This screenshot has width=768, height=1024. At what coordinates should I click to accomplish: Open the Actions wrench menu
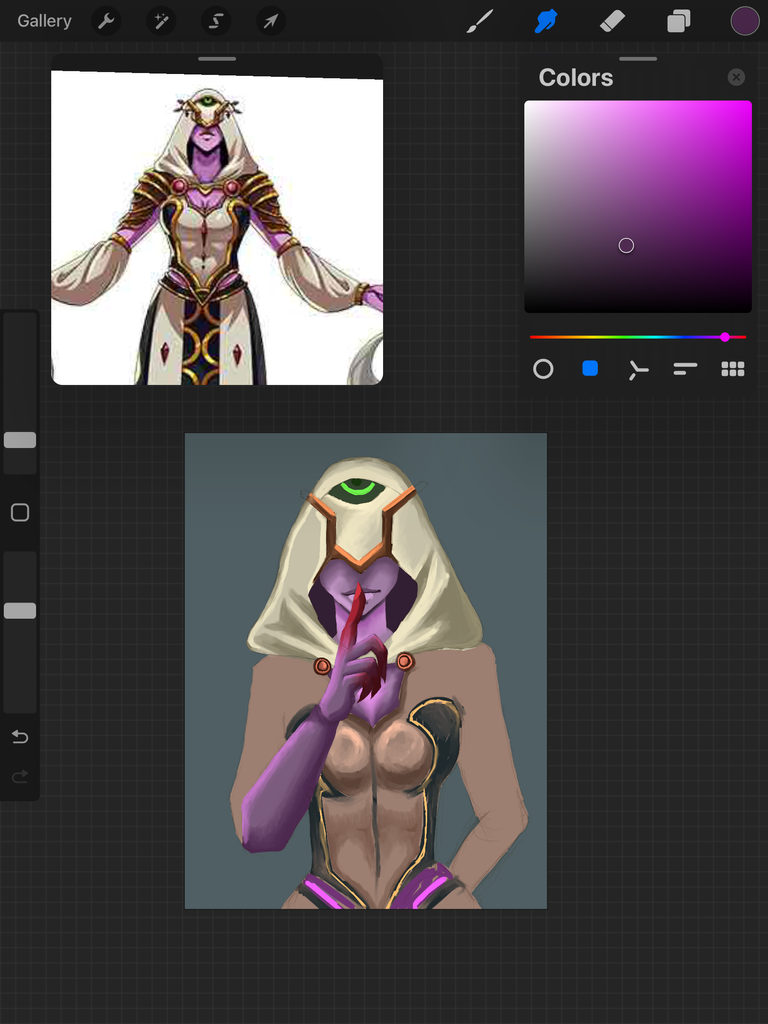(x=106, y=22)
